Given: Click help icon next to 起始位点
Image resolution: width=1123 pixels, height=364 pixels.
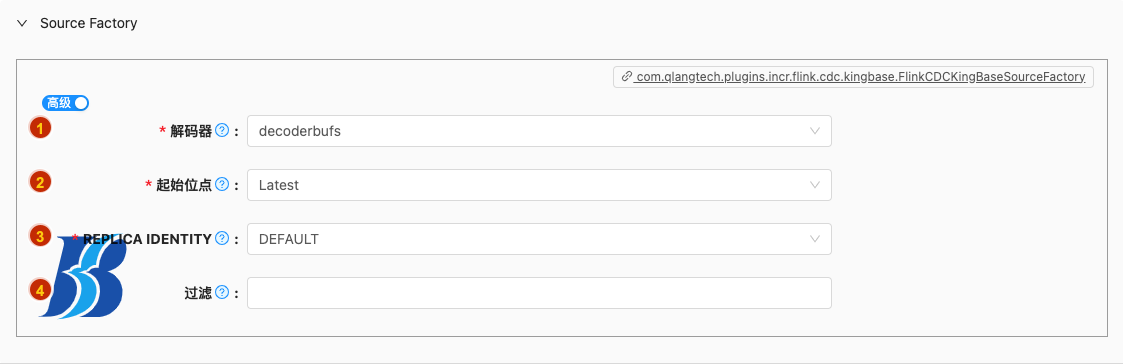Looking at the screenshot, I should [x=222, y=185].
